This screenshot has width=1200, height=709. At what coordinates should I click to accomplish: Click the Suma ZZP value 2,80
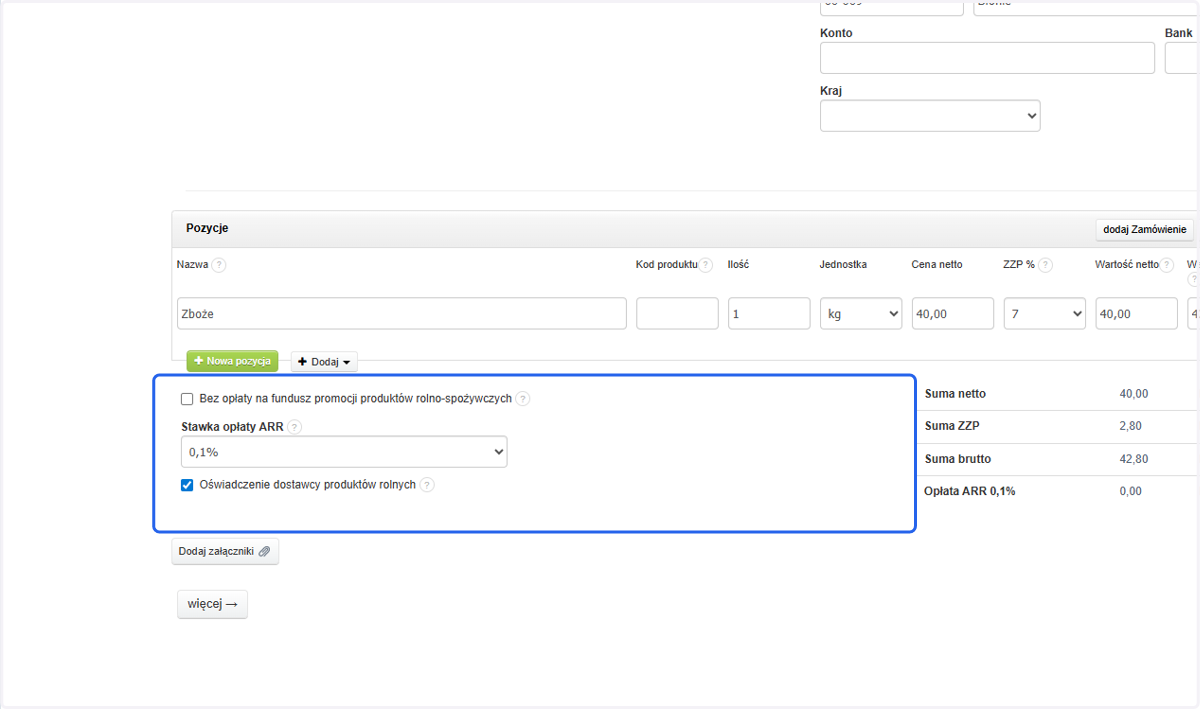(x=1130, y=426)
